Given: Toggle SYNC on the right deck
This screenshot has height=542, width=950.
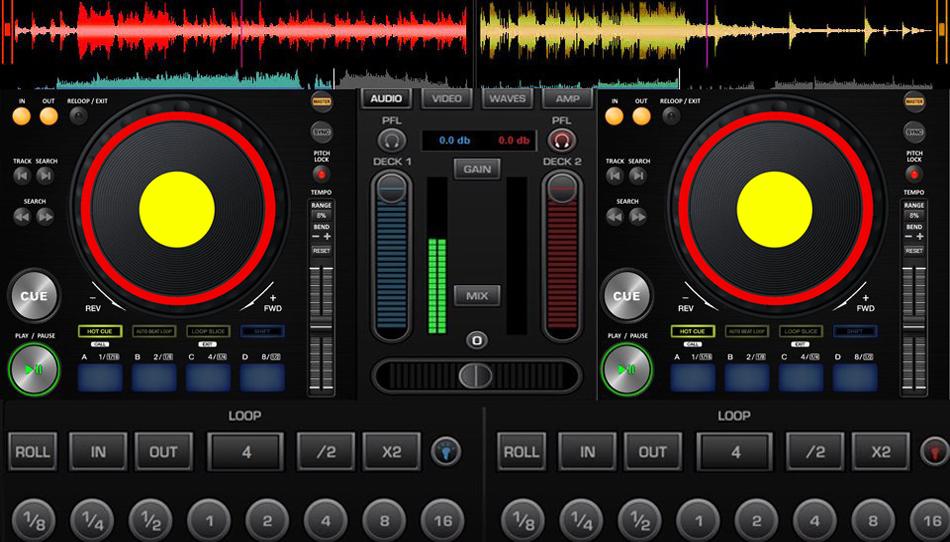Looking at the screenshot, I should pos(914,131).
